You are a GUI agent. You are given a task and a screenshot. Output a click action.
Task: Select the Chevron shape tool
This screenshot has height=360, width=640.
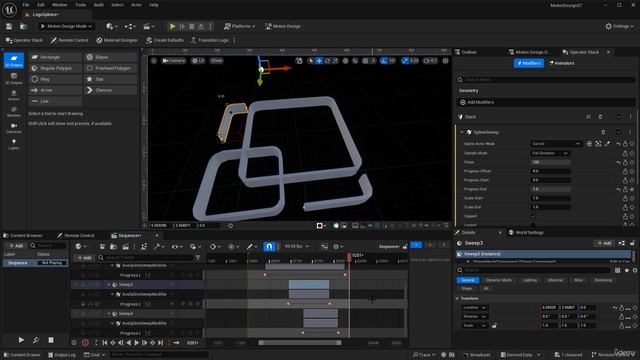(x=111, y=90)
